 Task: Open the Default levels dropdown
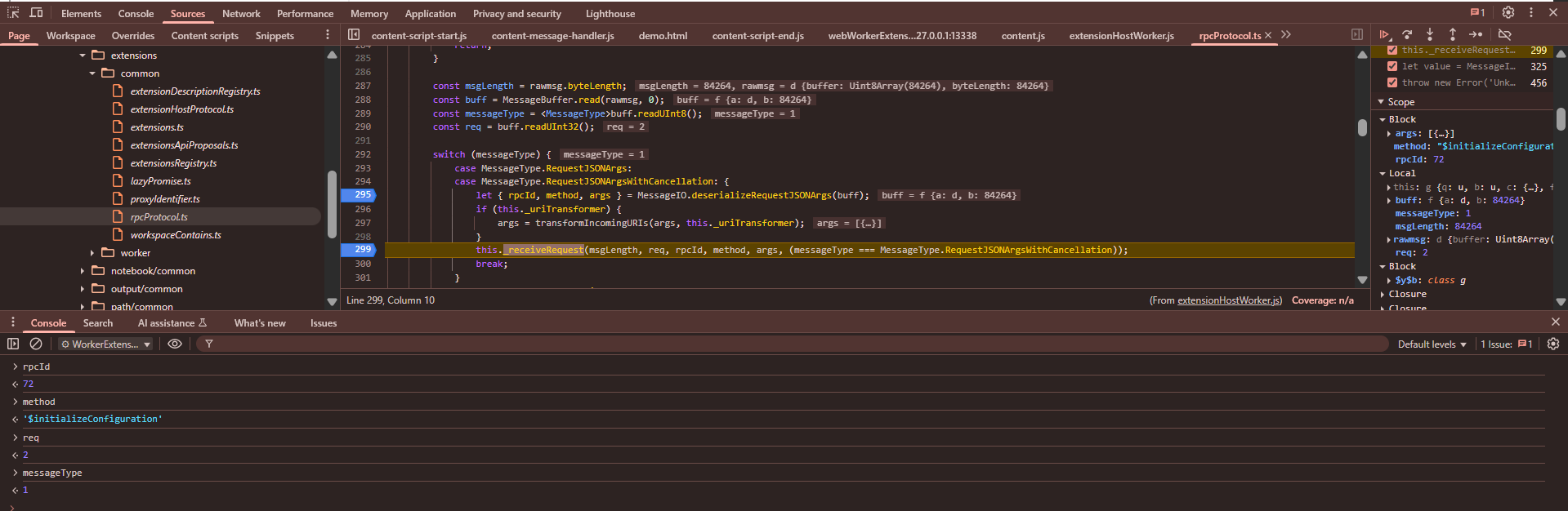pos(1432,344)
